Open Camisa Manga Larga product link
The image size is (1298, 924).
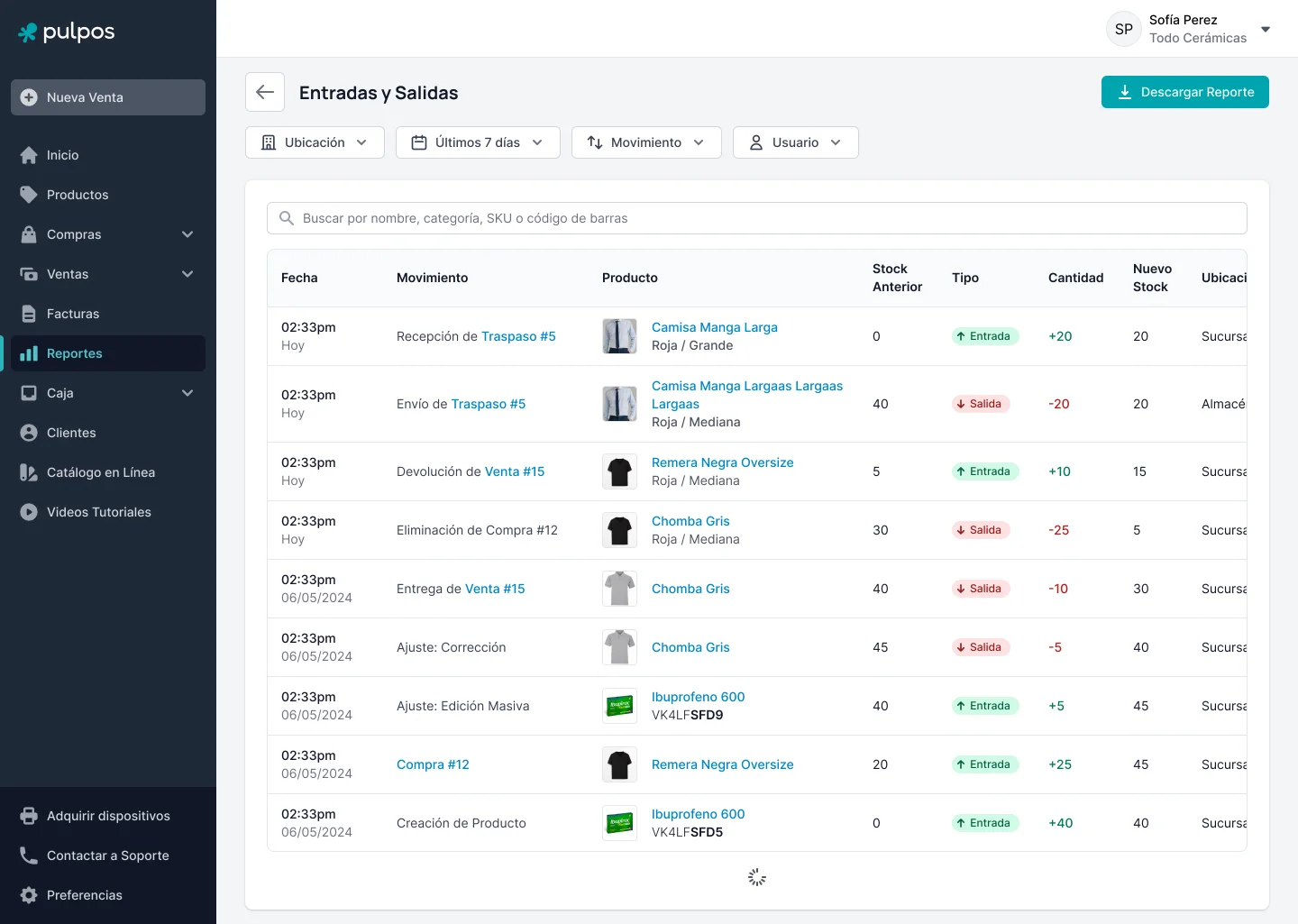click(715, 327)
